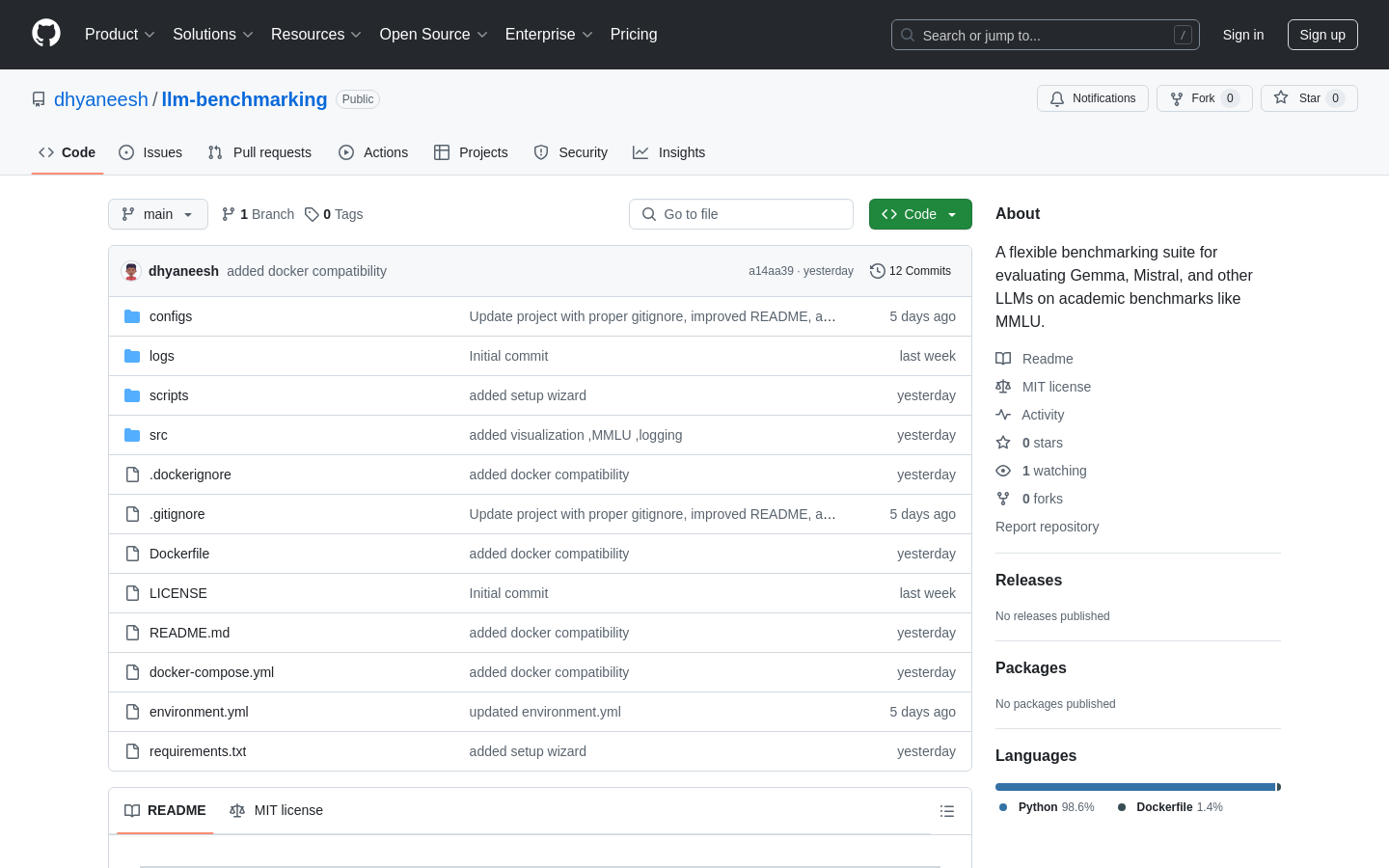The image size is (1389, 868).
Task: Click the Dockerfile file icon
Action: coord(132,554)
